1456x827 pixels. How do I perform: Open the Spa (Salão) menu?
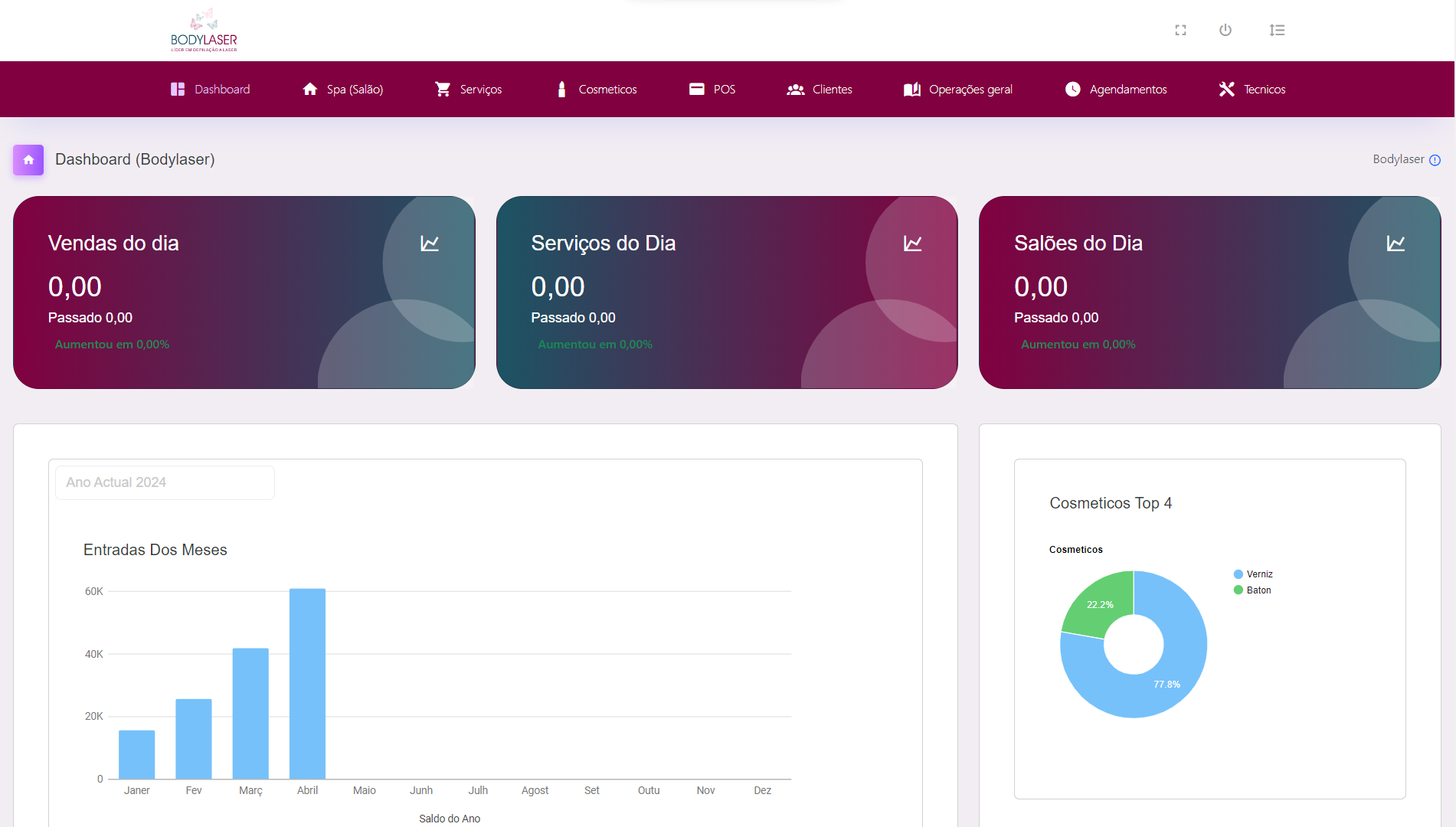(x=343, y=90)
